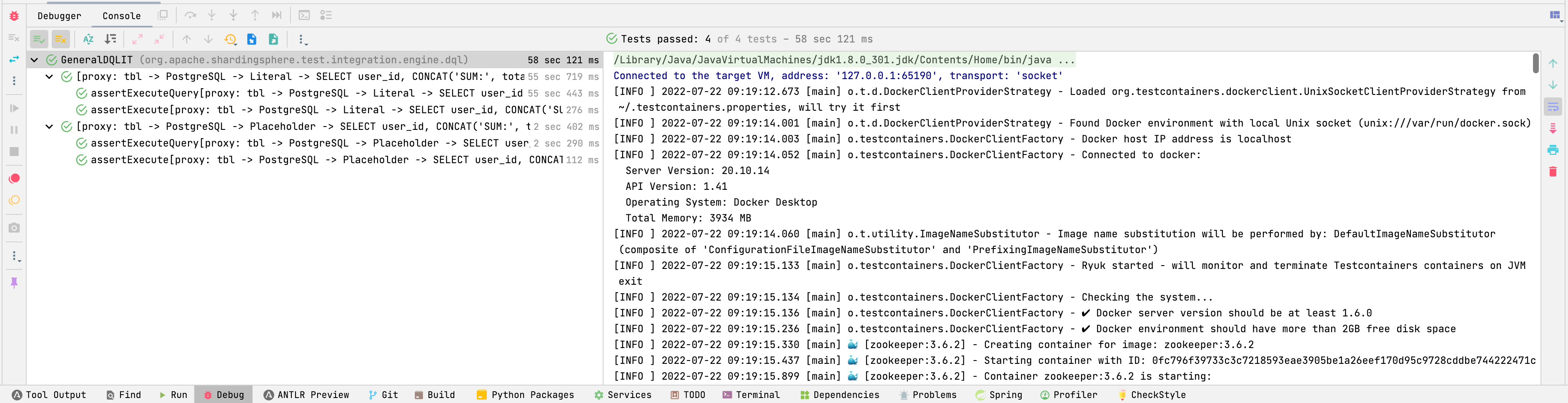This screenshot has width=1568, height=403.
Task: Toggle Show Passed tests filter
Action: click(39, 40)
